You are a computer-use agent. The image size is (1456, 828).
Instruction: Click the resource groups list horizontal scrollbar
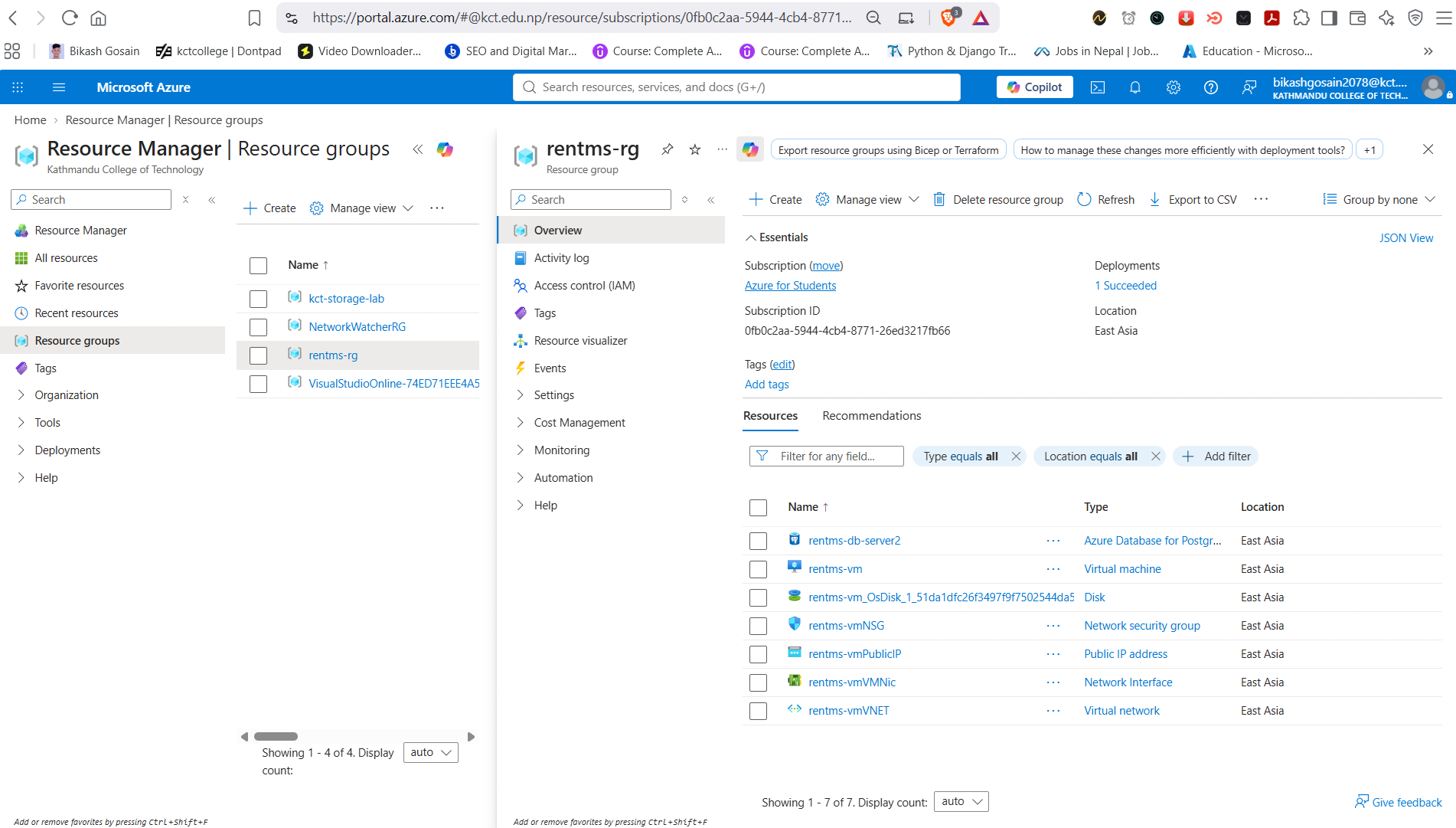pos(276,737)
